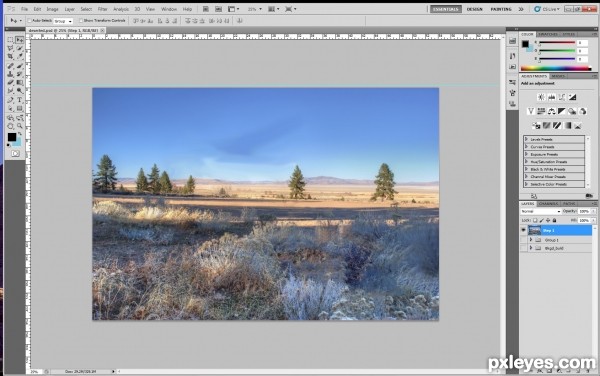
Task: Add a Vibrance adjustment
Action: pos(530,111)
